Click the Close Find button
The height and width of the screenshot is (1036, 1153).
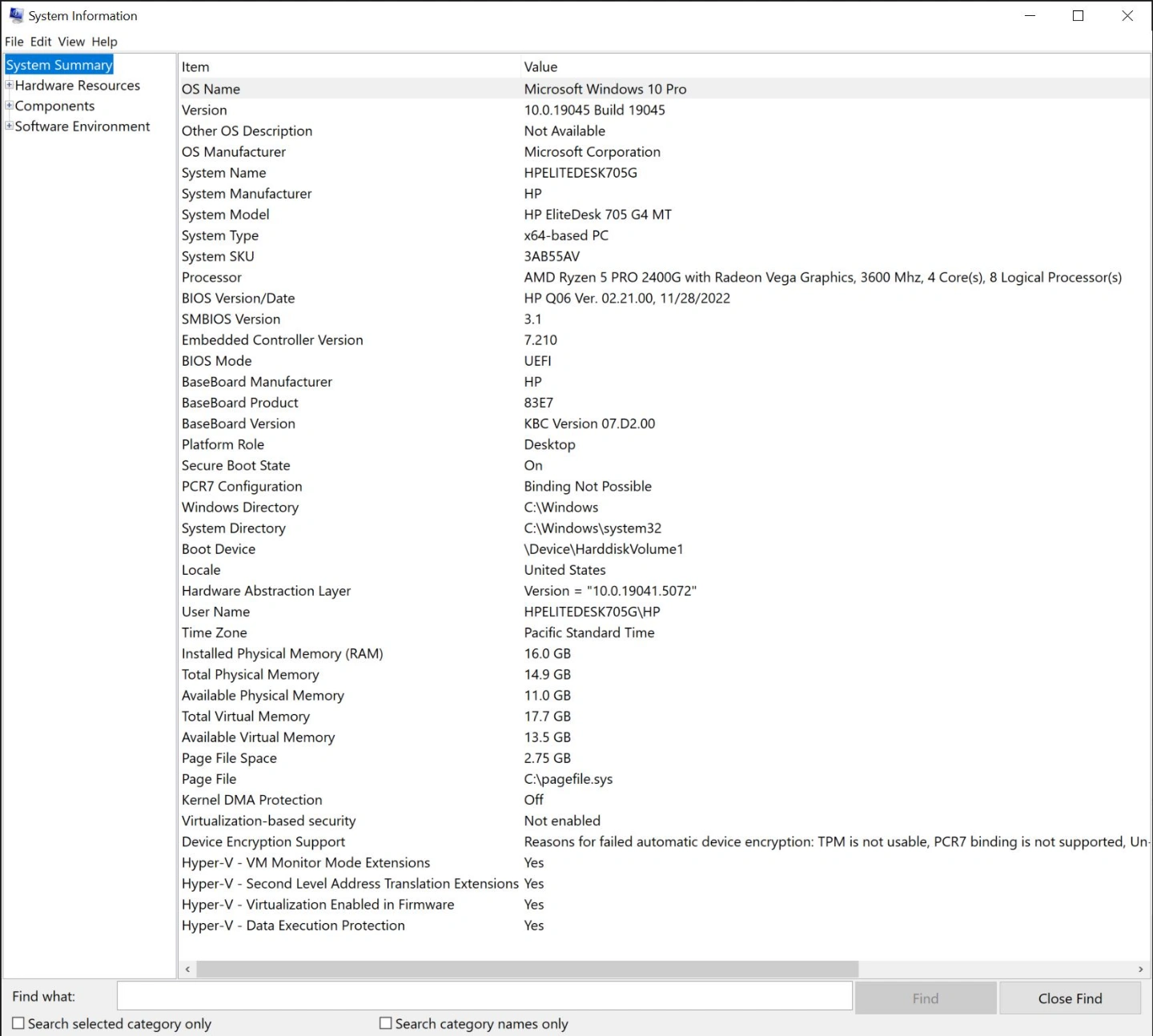(1070, 998)
